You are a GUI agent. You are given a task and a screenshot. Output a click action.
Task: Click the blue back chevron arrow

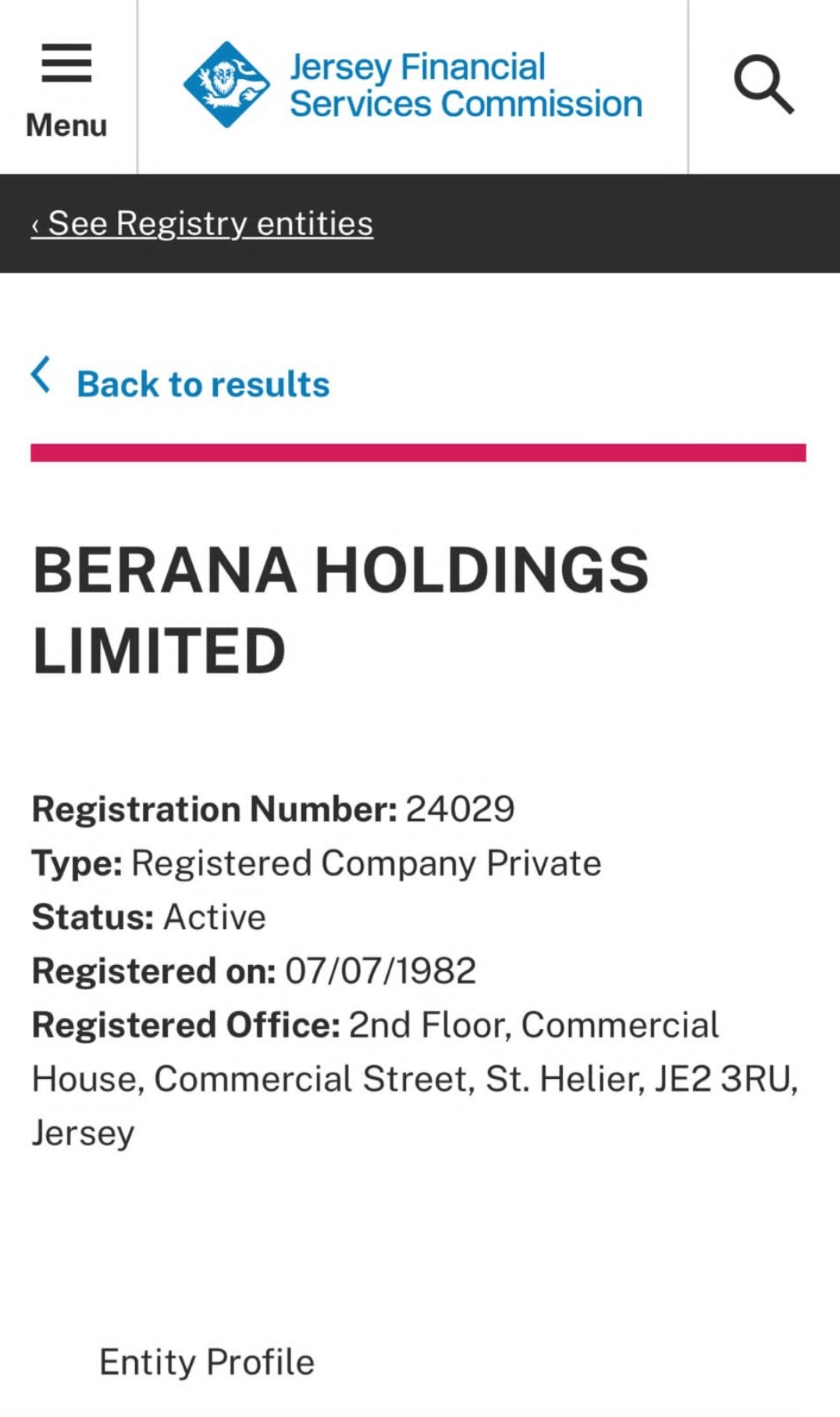[41, 375]
